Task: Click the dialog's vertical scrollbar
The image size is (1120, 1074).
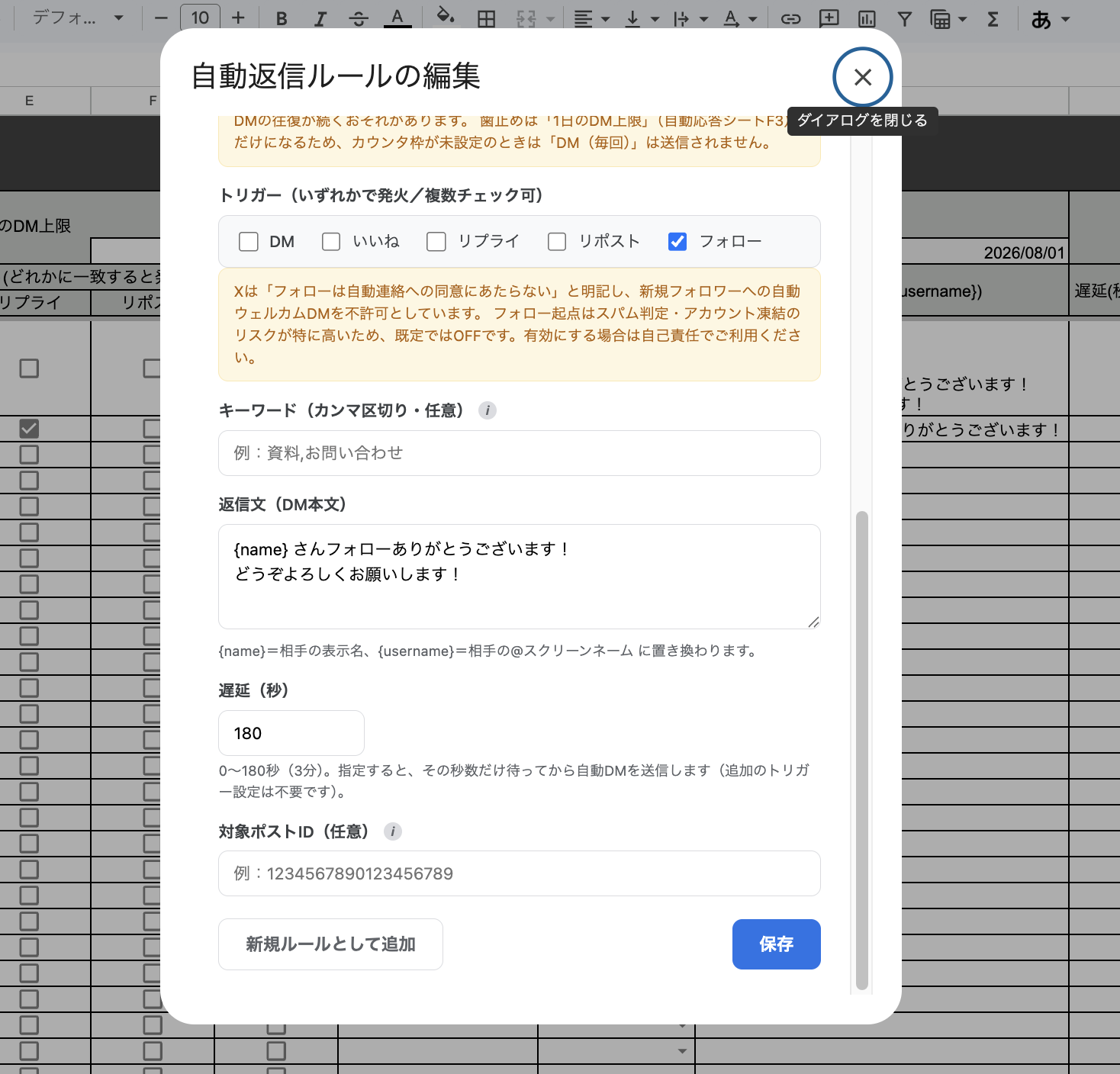Action: 862,751
